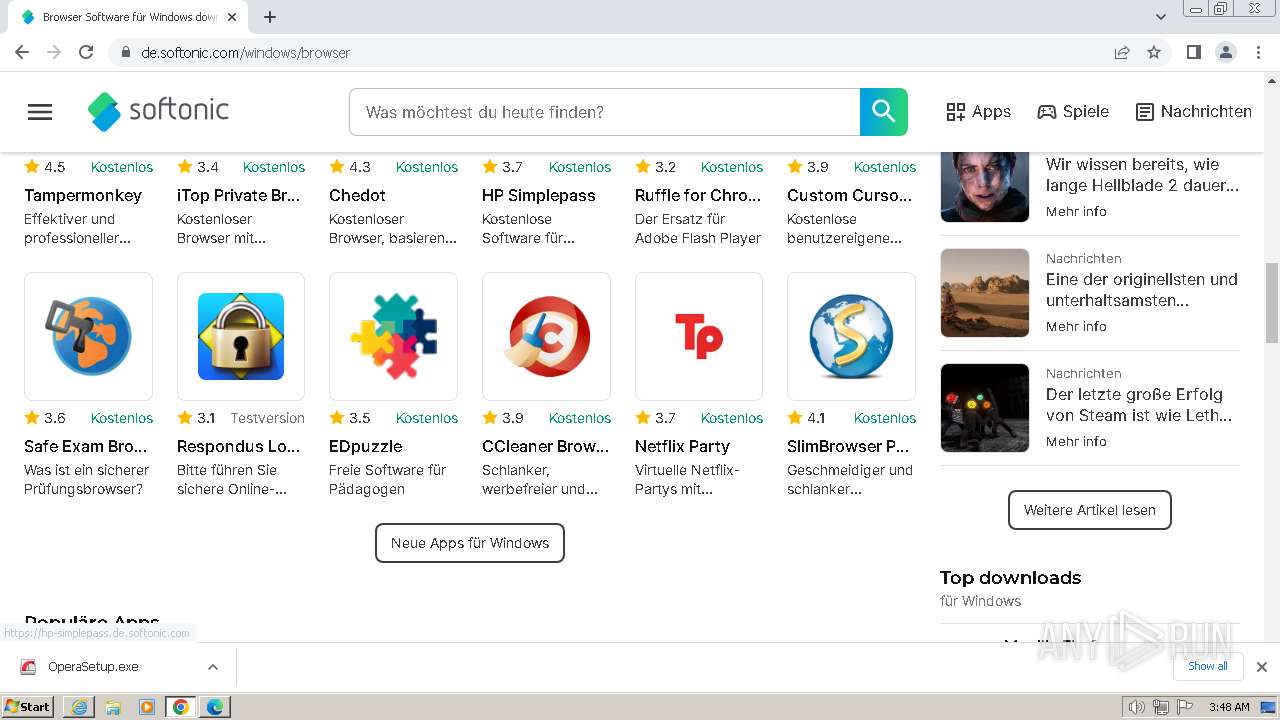Open the Custom Cursor link
1280x720 pixels.
pos(850,195)
